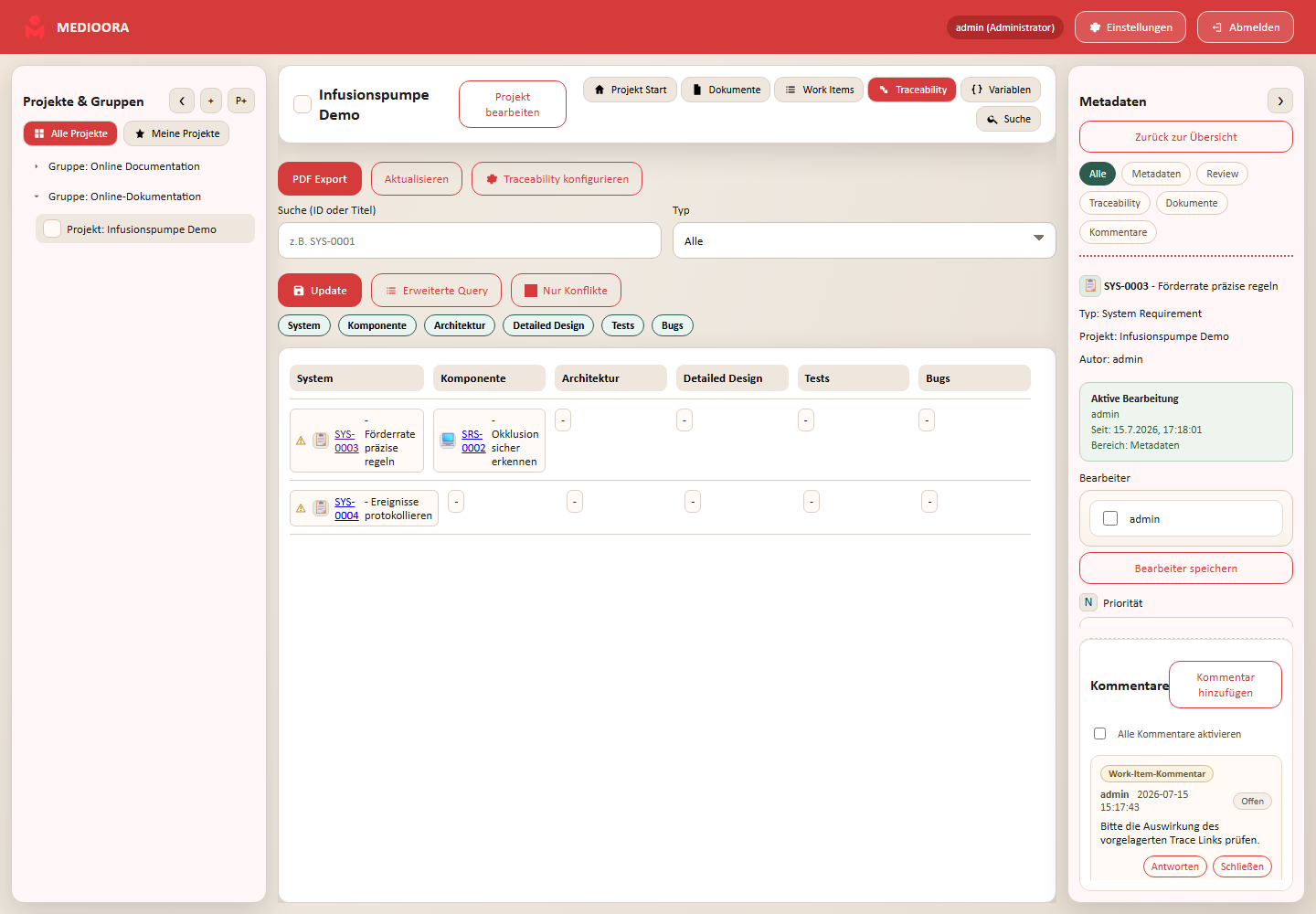Click the requirement document icon for SYS-0003
The height and width of the screenshot is (914, 1316).
click(x=321, y=441)
